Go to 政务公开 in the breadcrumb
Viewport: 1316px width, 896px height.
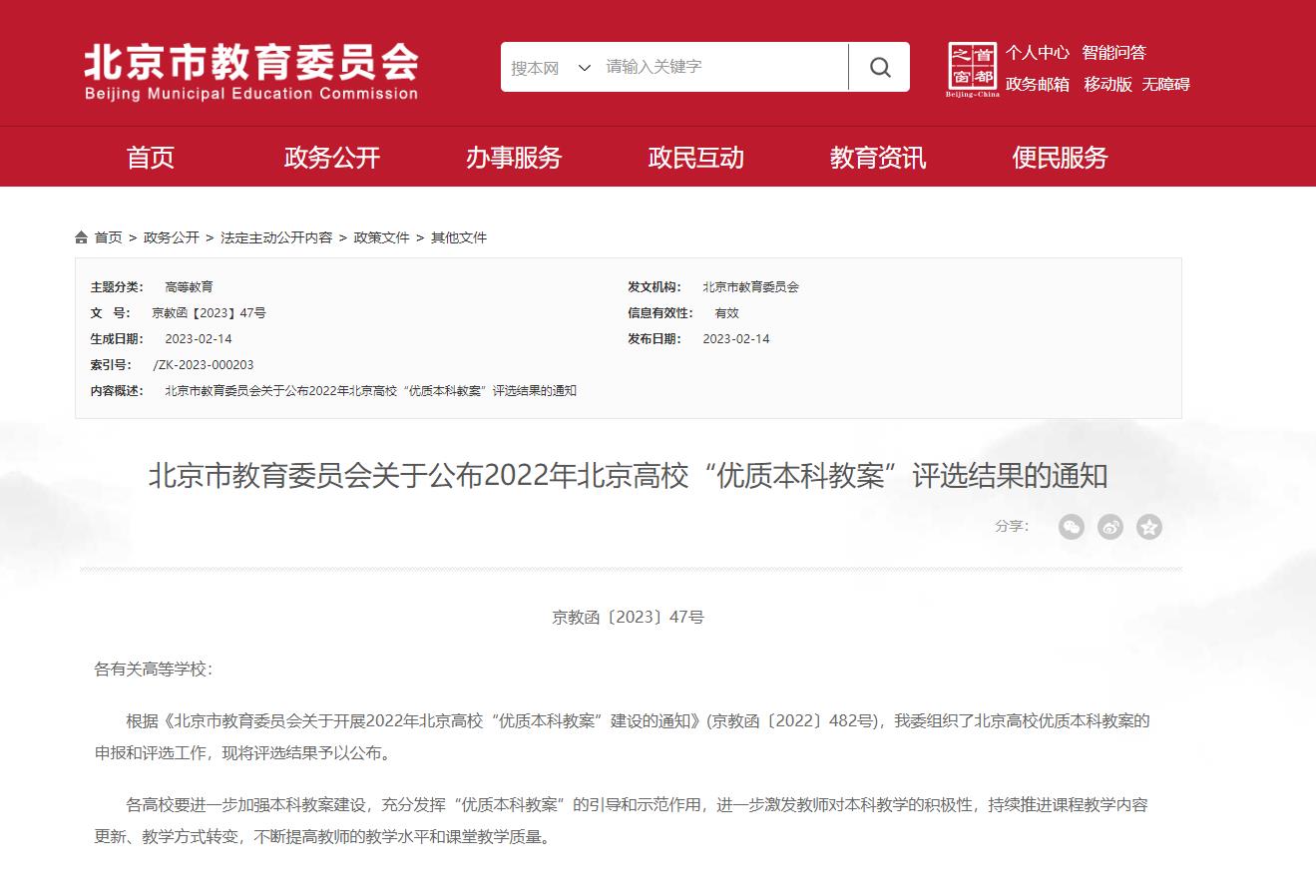(172, 237)
